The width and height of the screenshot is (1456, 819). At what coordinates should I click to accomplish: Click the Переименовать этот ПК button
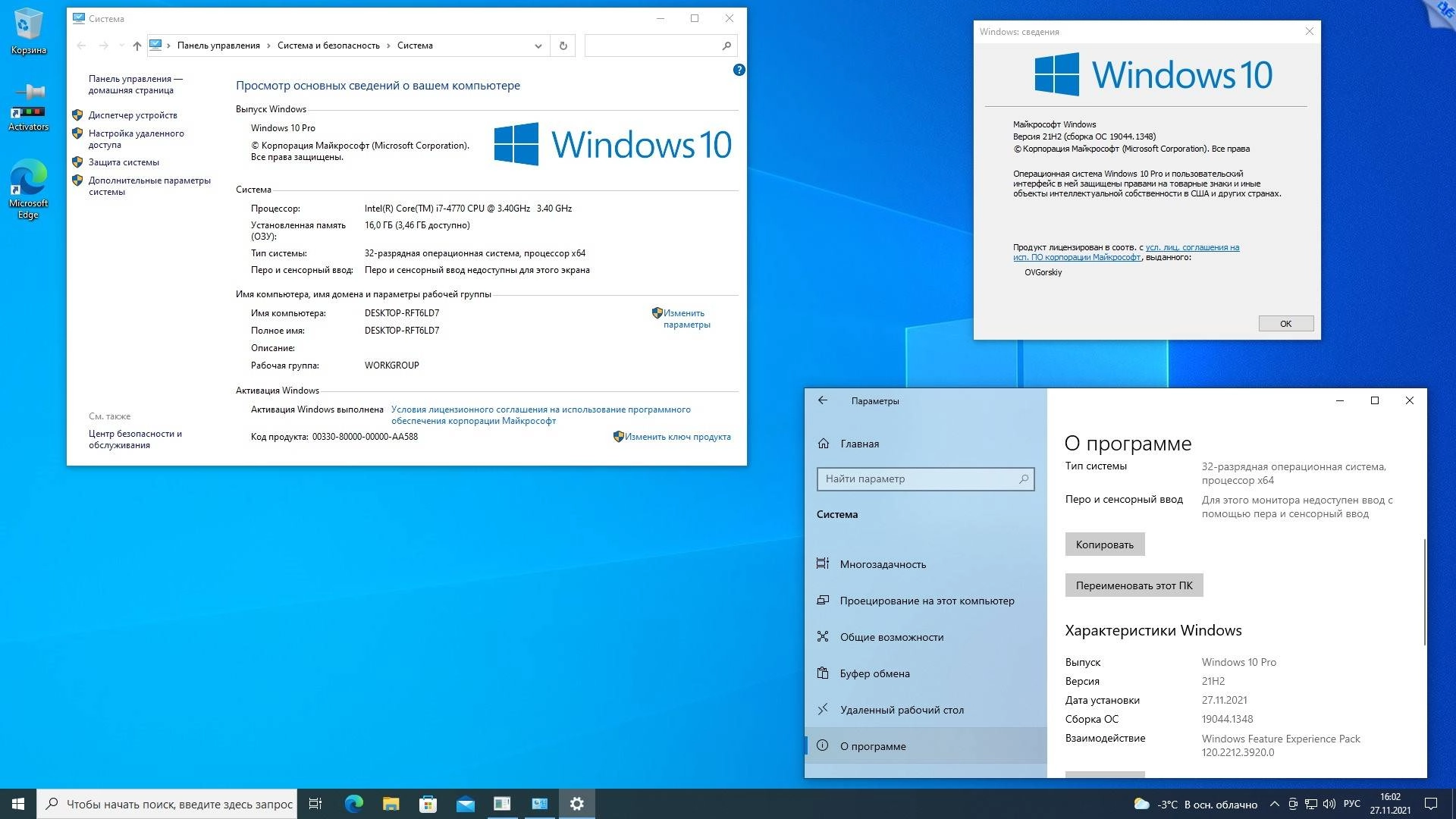(x=1133, y=585)
